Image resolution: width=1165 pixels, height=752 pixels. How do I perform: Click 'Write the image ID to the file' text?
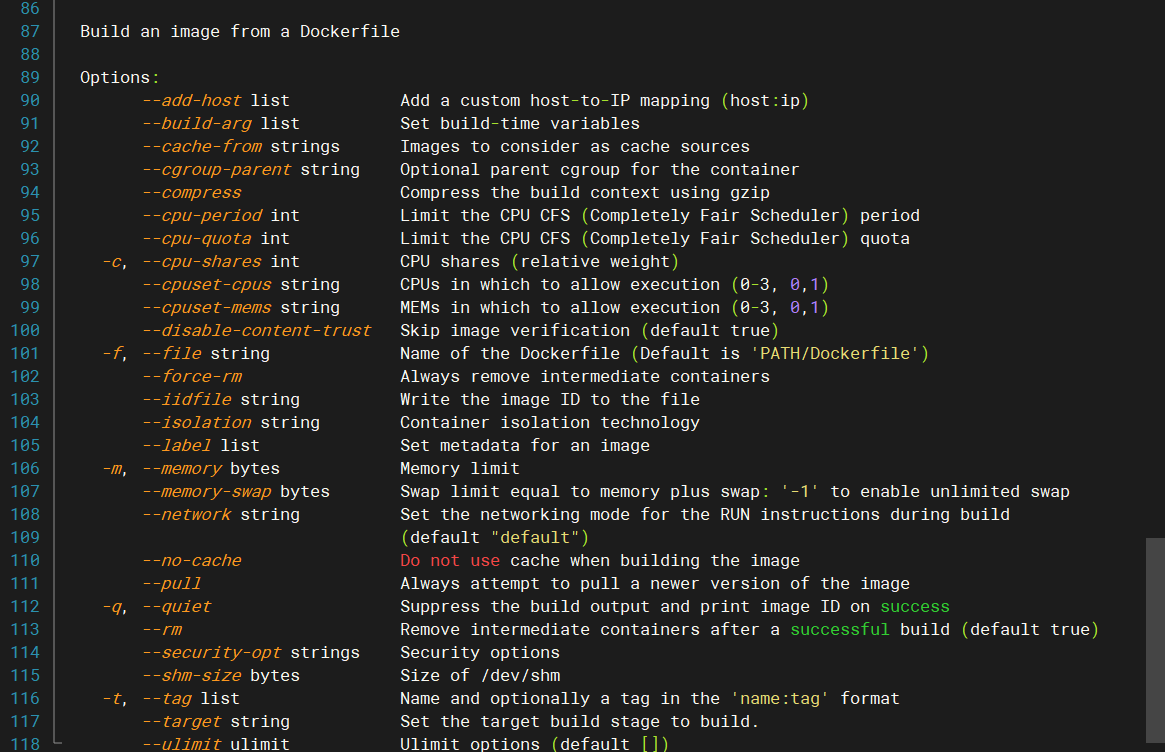pos(550,400)
